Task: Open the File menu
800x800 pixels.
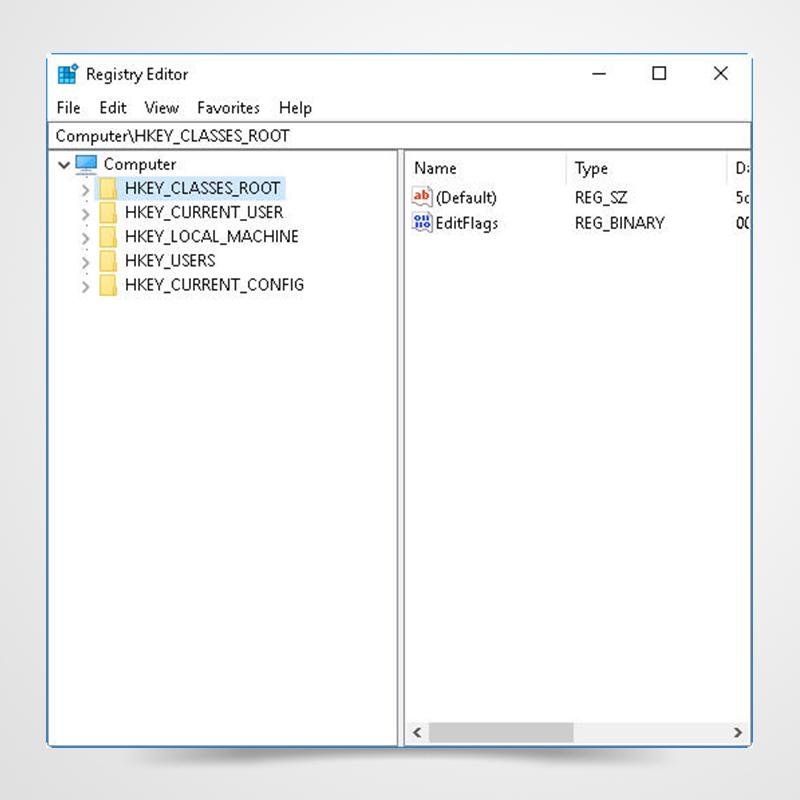Action: tap(68, 108)
